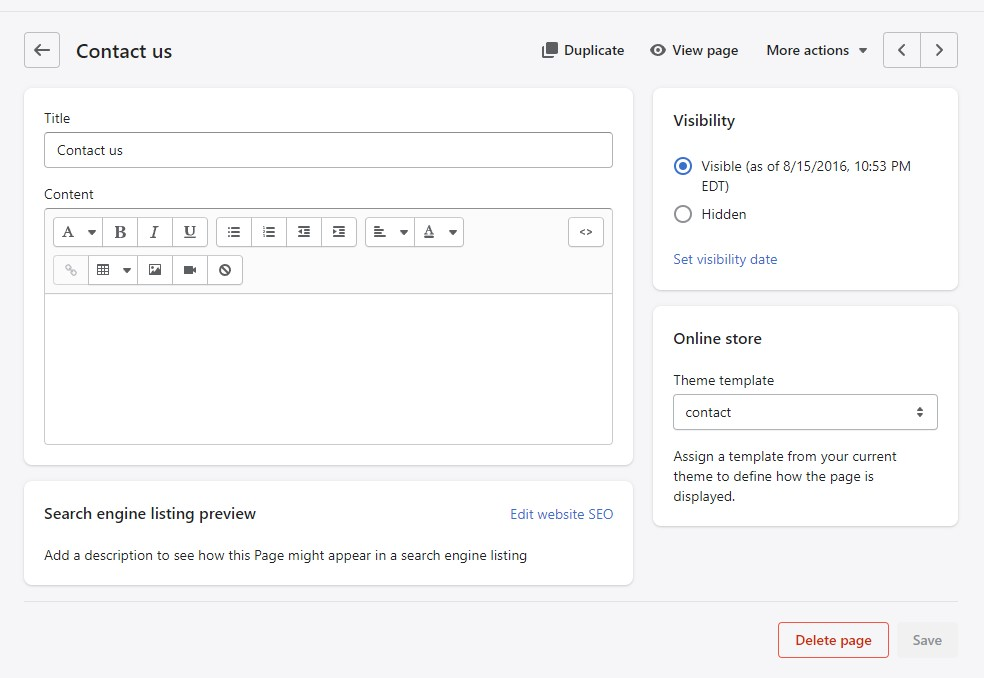Select the Visible radio option

[683, 166]
